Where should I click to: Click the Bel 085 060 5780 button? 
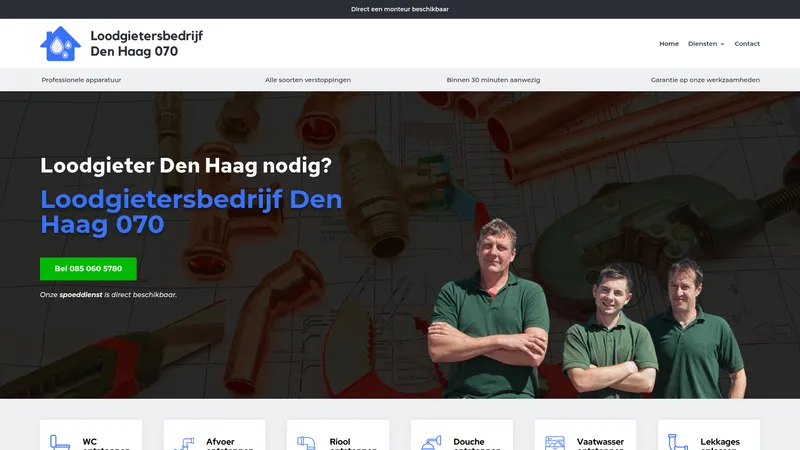pos(88,268)
